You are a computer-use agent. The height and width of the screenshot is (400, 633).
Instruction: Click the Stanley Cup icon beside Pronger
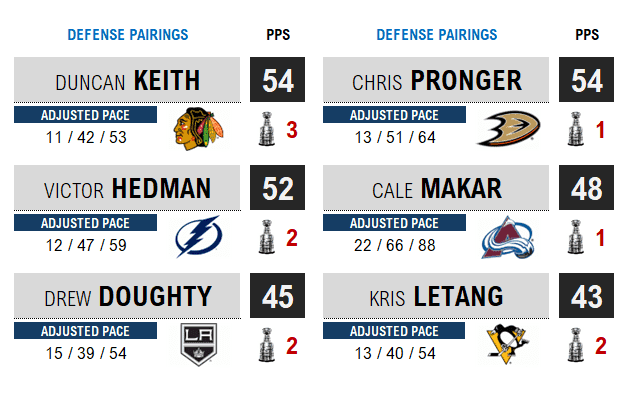(x=575, y=129)
